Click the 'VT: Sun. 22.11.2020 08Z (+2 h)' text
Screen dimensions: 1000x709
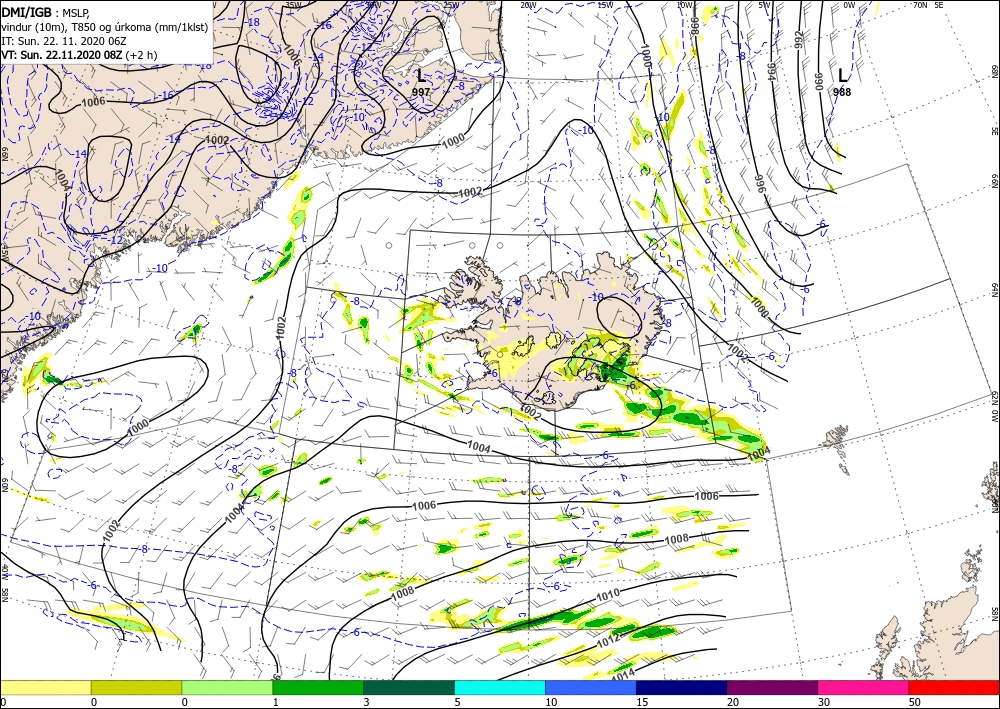(x=79, y=55)
